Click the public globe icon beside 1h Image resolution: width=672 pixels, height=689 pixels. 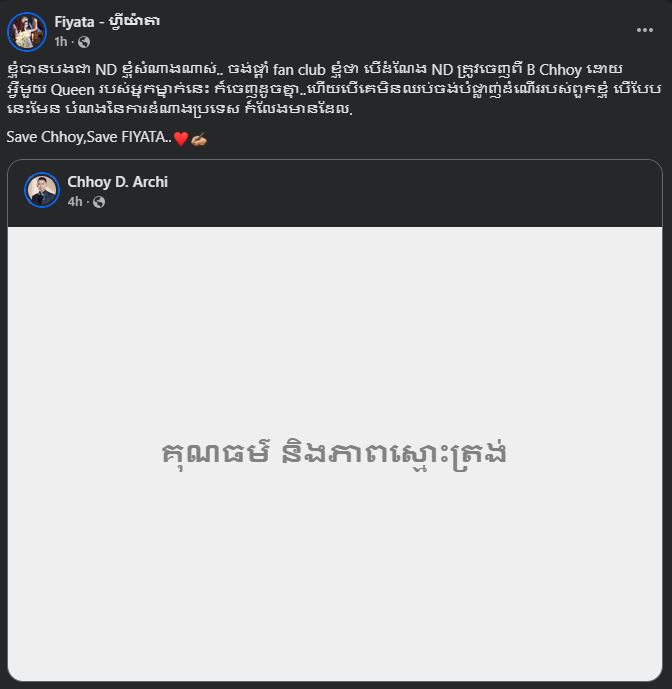(84, 42)
